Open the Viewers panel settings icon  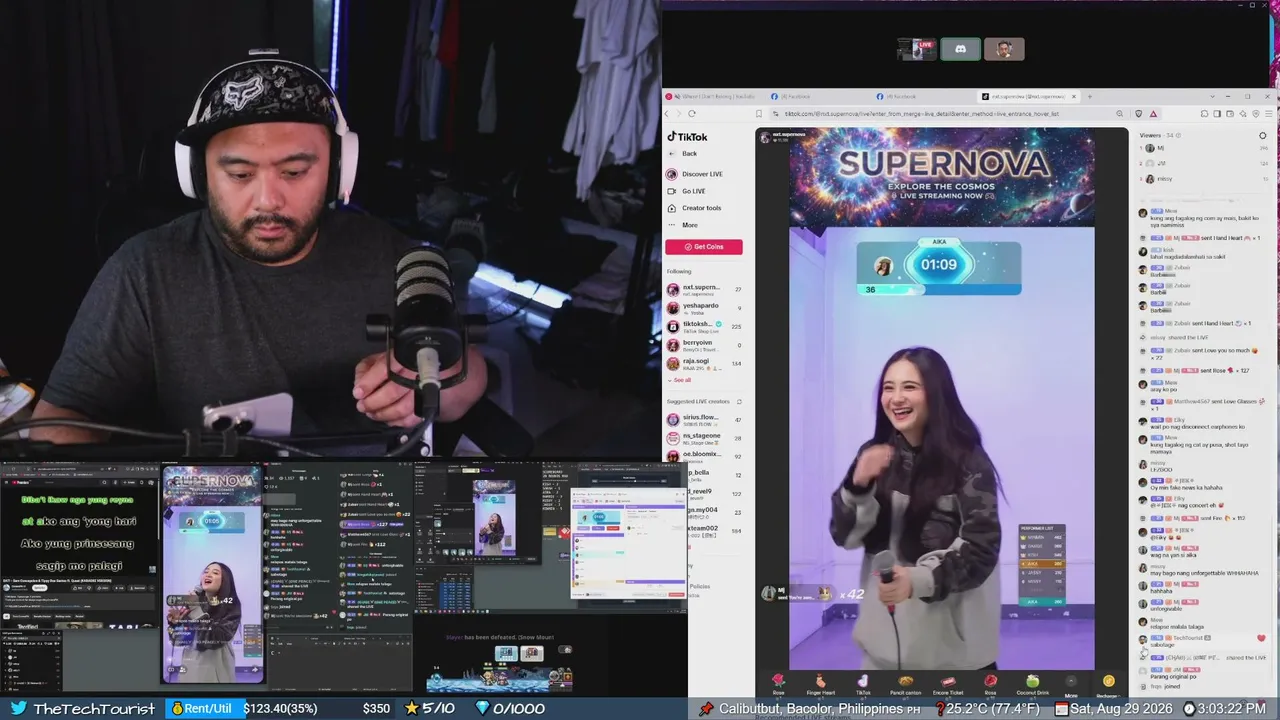(1262, 136)
